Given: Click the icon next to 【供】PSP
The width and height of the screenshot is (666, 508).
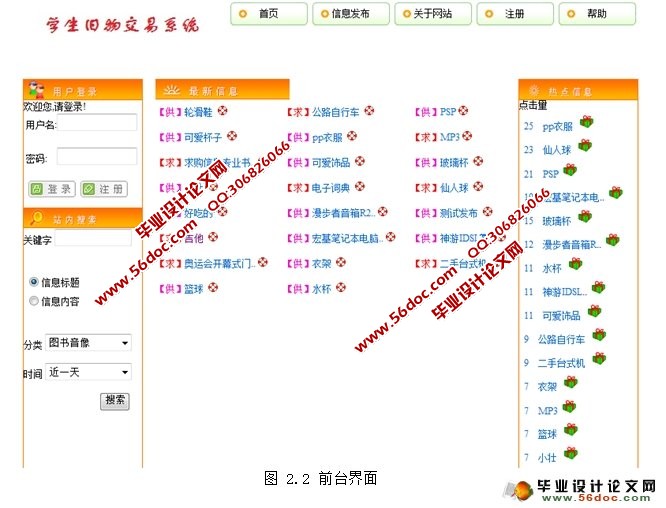Looking at the screenshot, I should click(463, 111).
